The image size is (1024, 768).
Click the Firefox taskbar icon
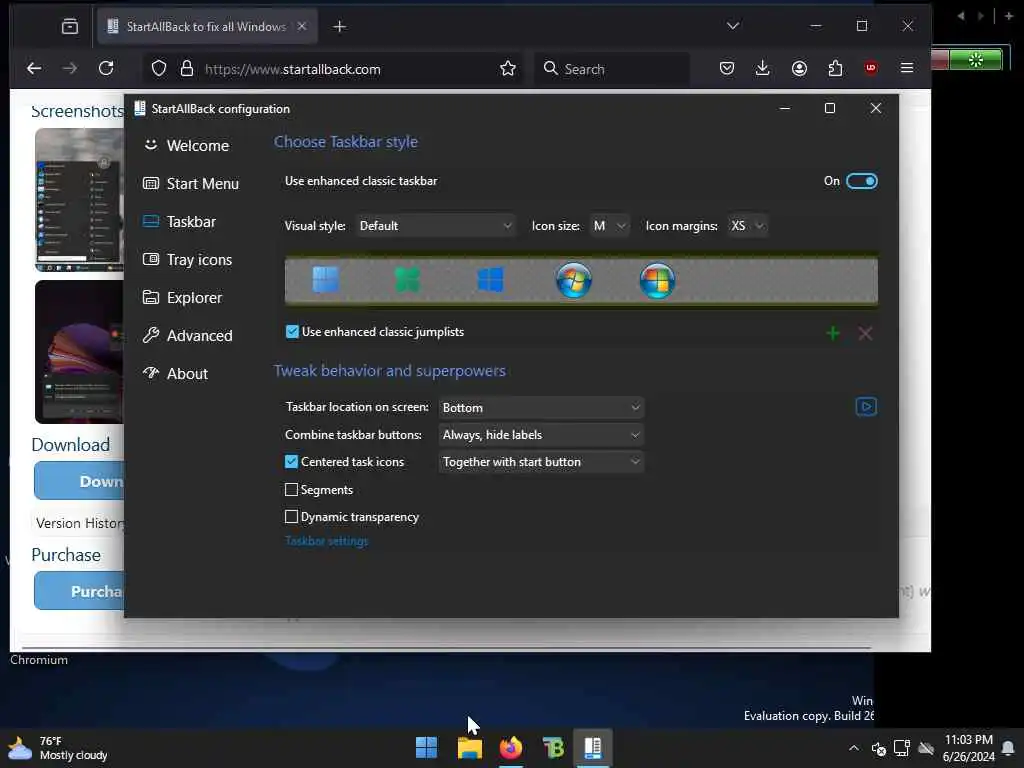[x=511, y=748]
